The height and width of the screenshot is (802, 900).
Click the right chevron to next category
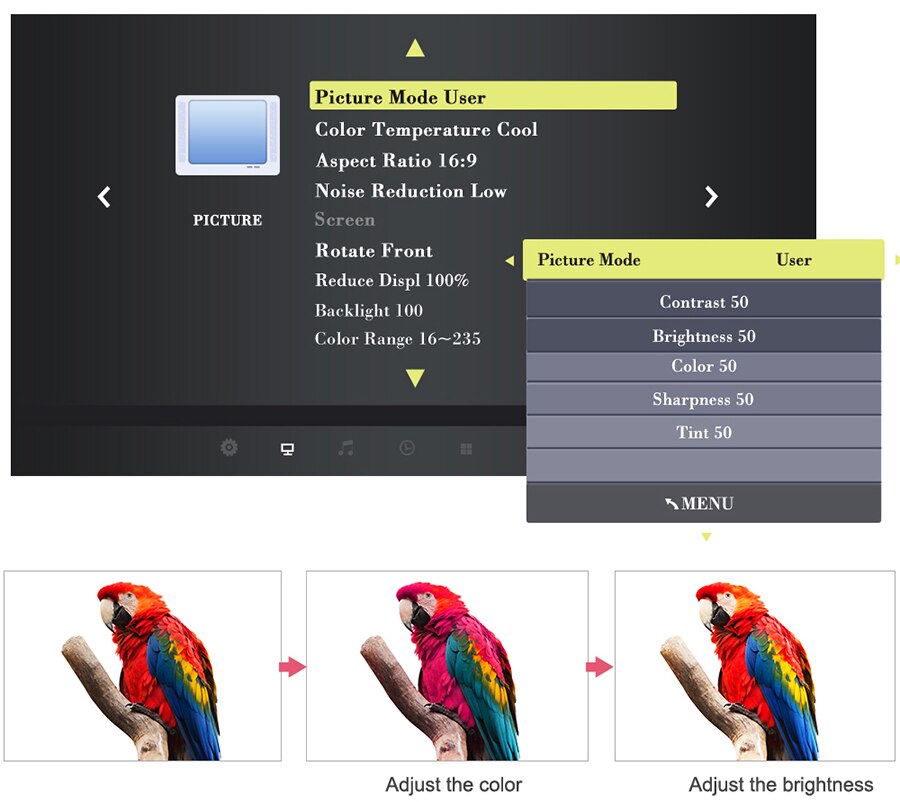point(711,197)
